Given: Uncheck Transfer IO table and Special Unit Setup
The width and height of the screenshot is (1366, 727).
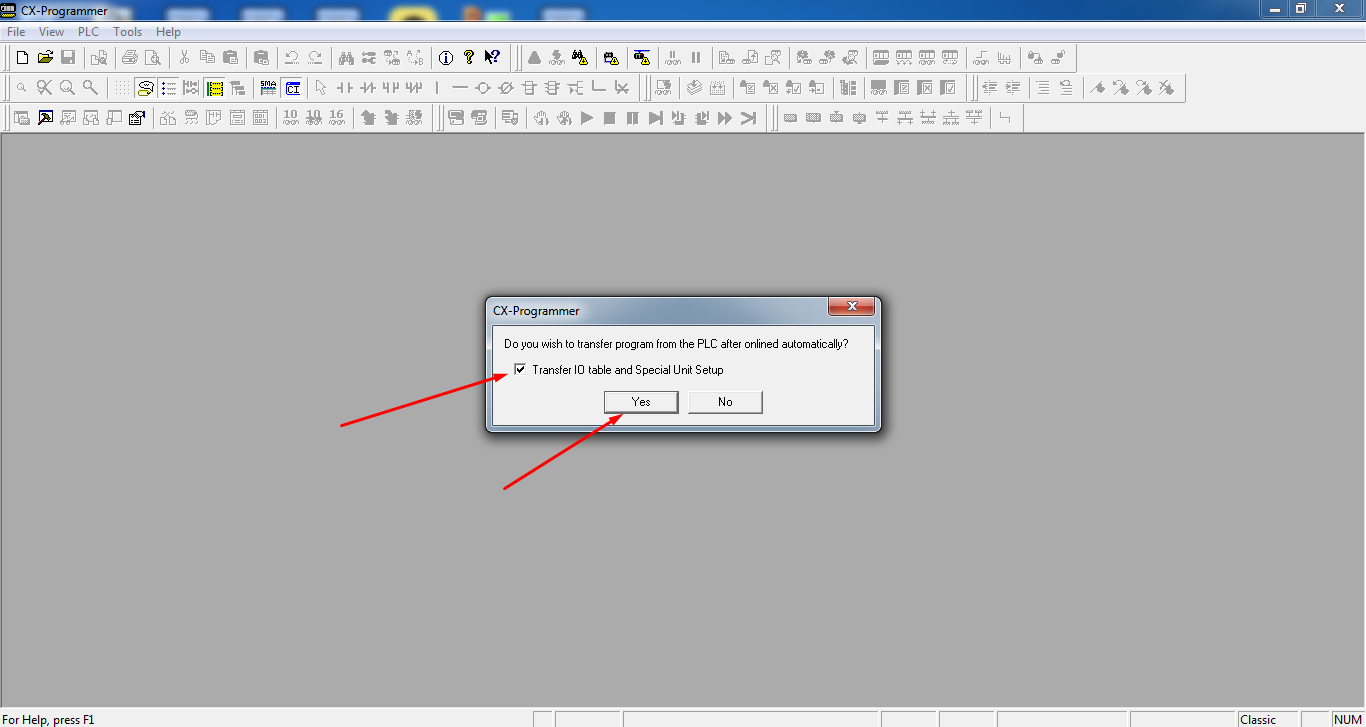Looking at the screenshot, I should (x=519, y=370).
